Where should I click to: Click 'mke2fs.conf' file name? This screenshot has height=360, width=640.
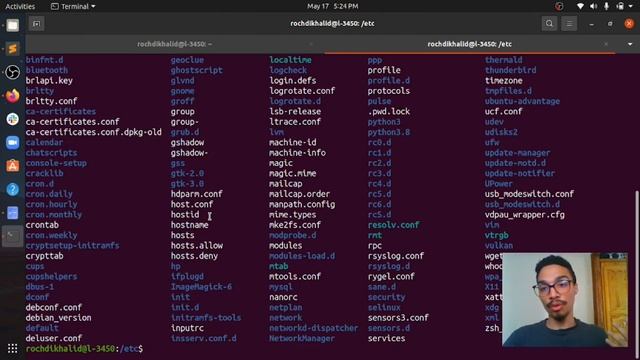[295, 225]
